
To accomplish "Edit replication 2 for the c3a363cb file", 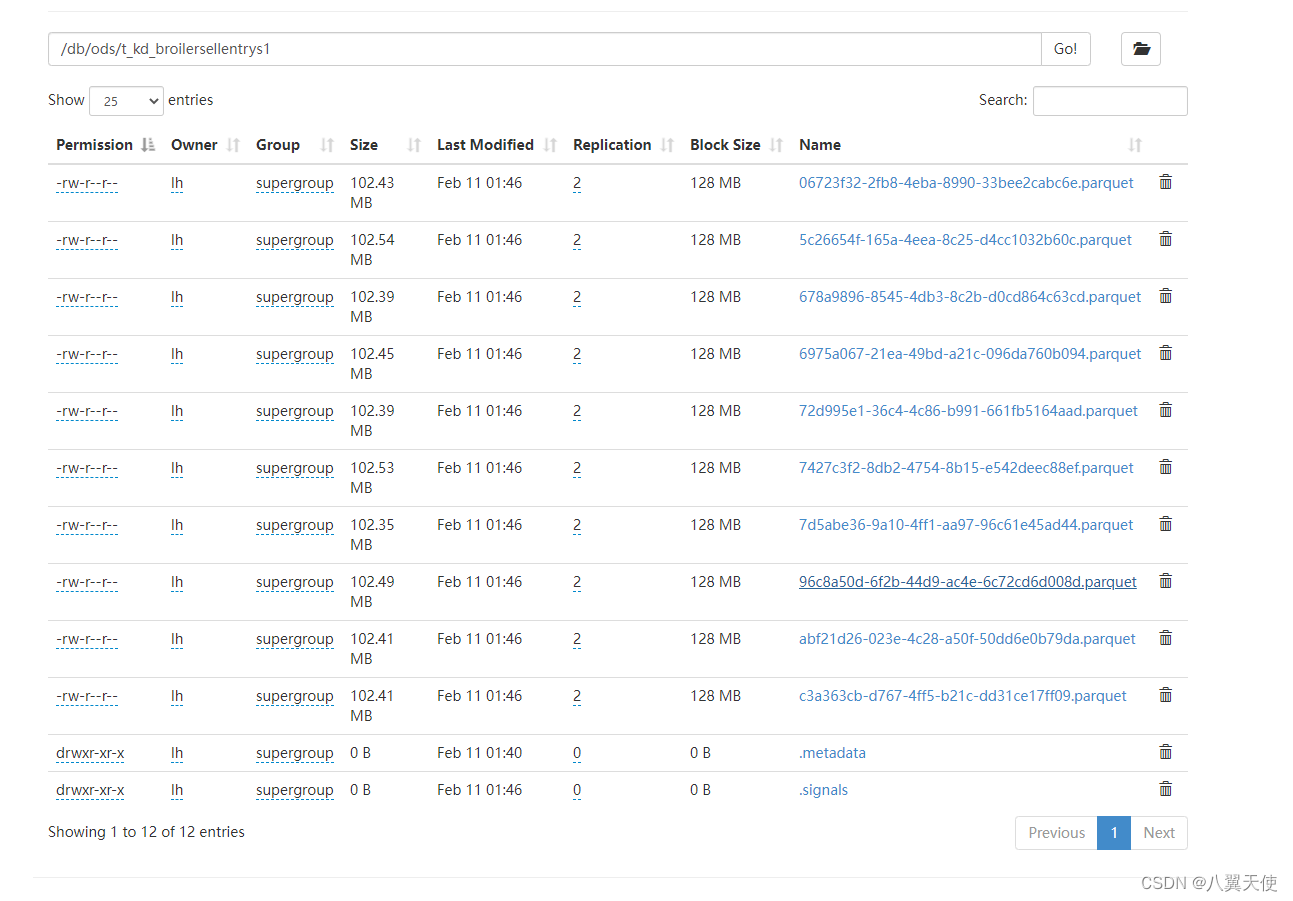I will pyautogui.click(x=577, y=696).
